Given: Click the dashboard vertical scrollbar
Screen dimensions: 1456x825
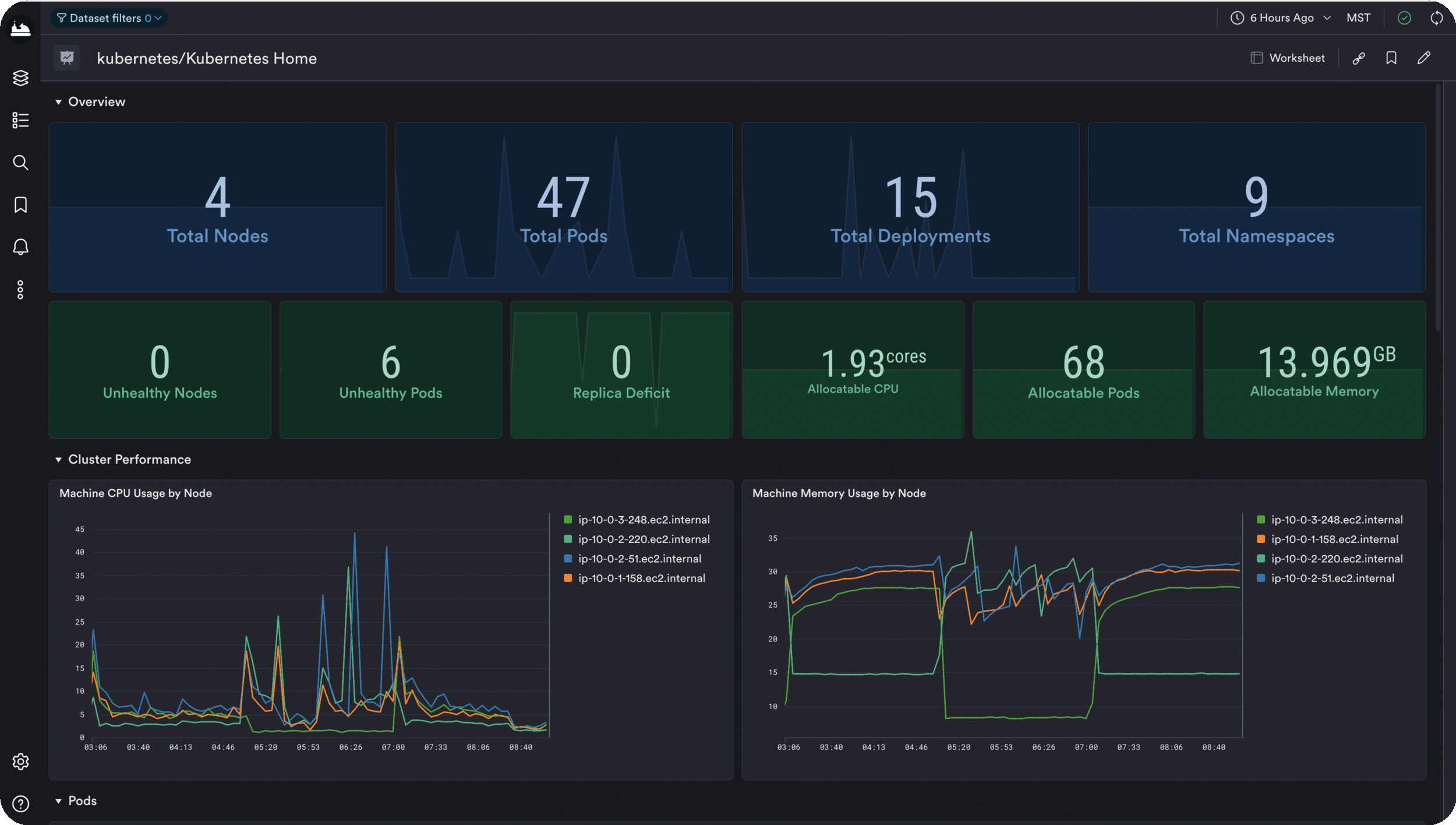Looking at the screenshot, I should coord(1438,207).
